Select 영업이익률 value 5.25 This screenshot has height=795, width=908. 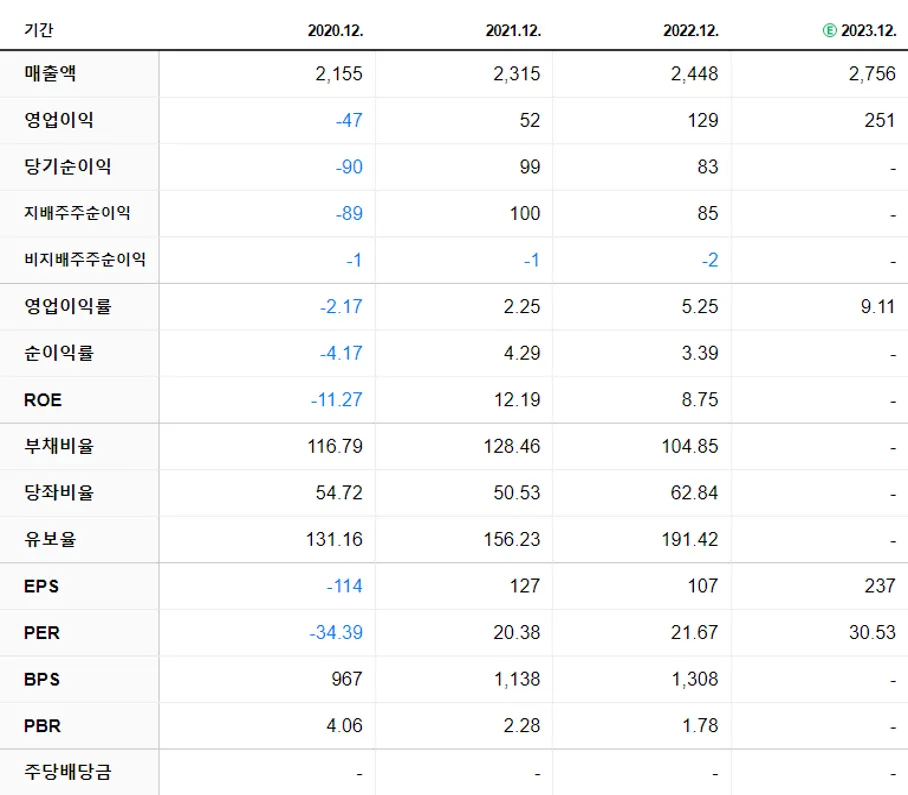click(700, 306)
